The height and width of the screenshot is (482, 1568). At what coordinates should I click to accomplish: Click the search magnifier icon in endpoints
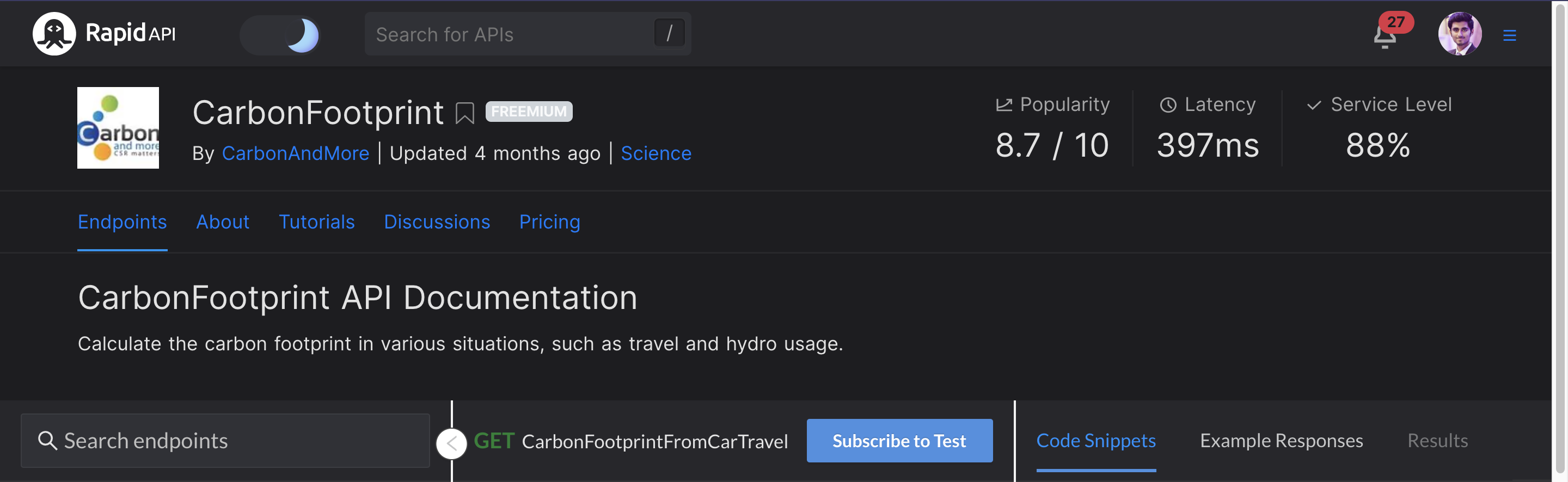click(47, 440)
